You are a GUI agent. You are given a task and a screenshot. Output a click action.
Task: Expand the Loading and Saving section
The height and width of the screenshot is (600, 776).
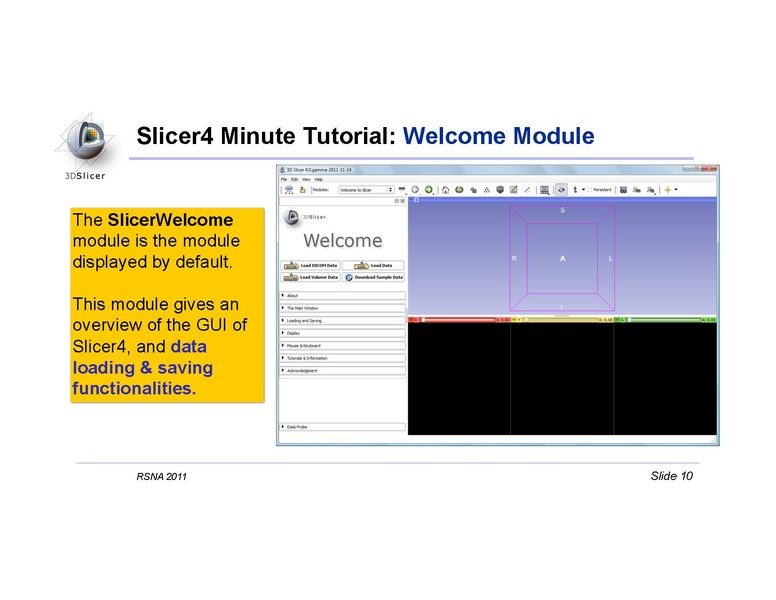(342, 321)
